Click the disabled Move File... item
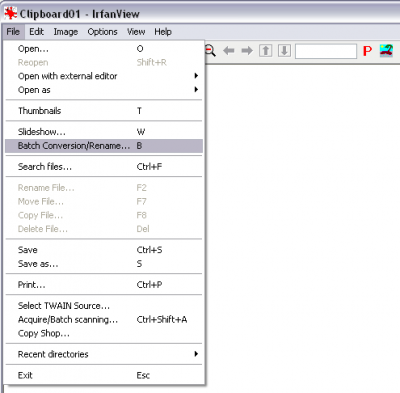The height and width of the screenshot is (393, 400). click(104, 201)
